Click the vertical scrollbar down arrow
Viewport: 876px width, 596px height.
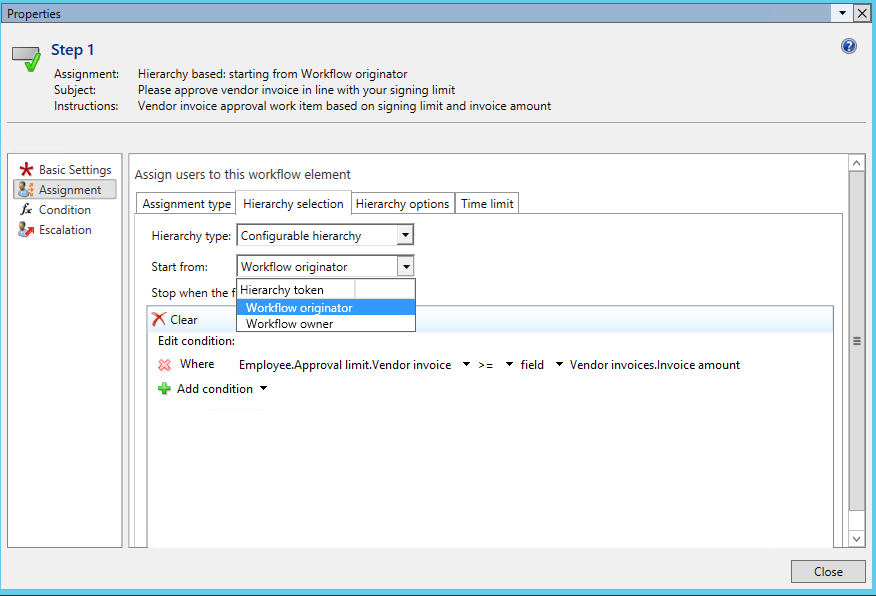click(x=856, y=538)
